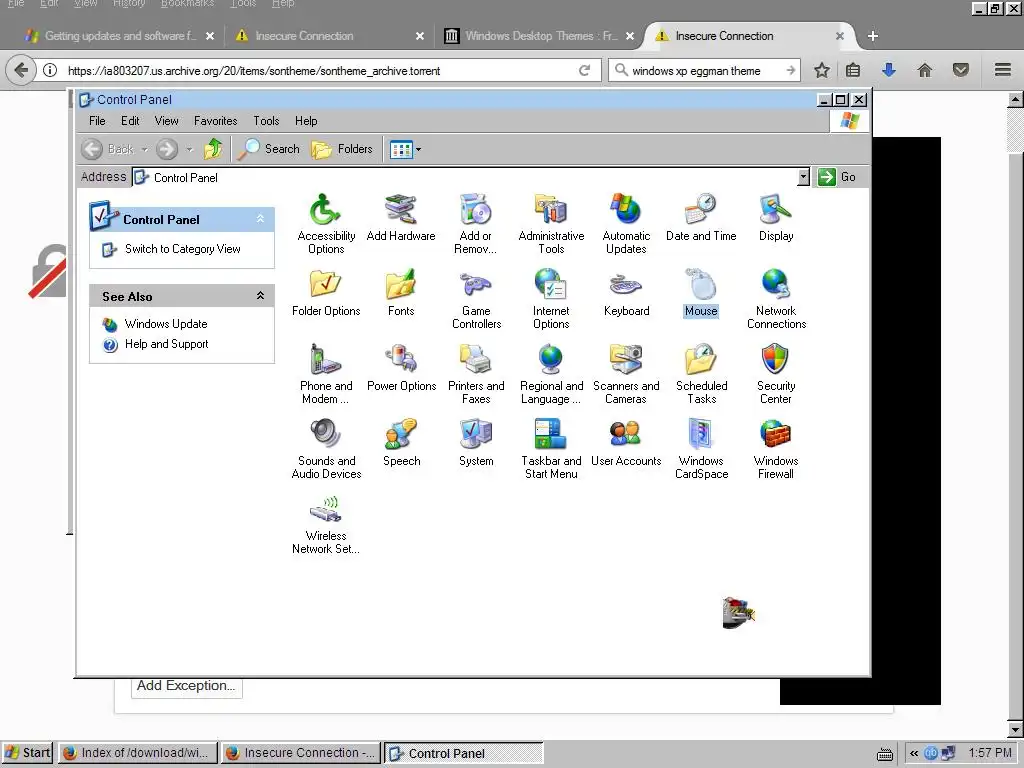The width and height of the screenshot is (1024, 768).
Task: Open the Edit menu in Control Panel
Action: (130, 121)
